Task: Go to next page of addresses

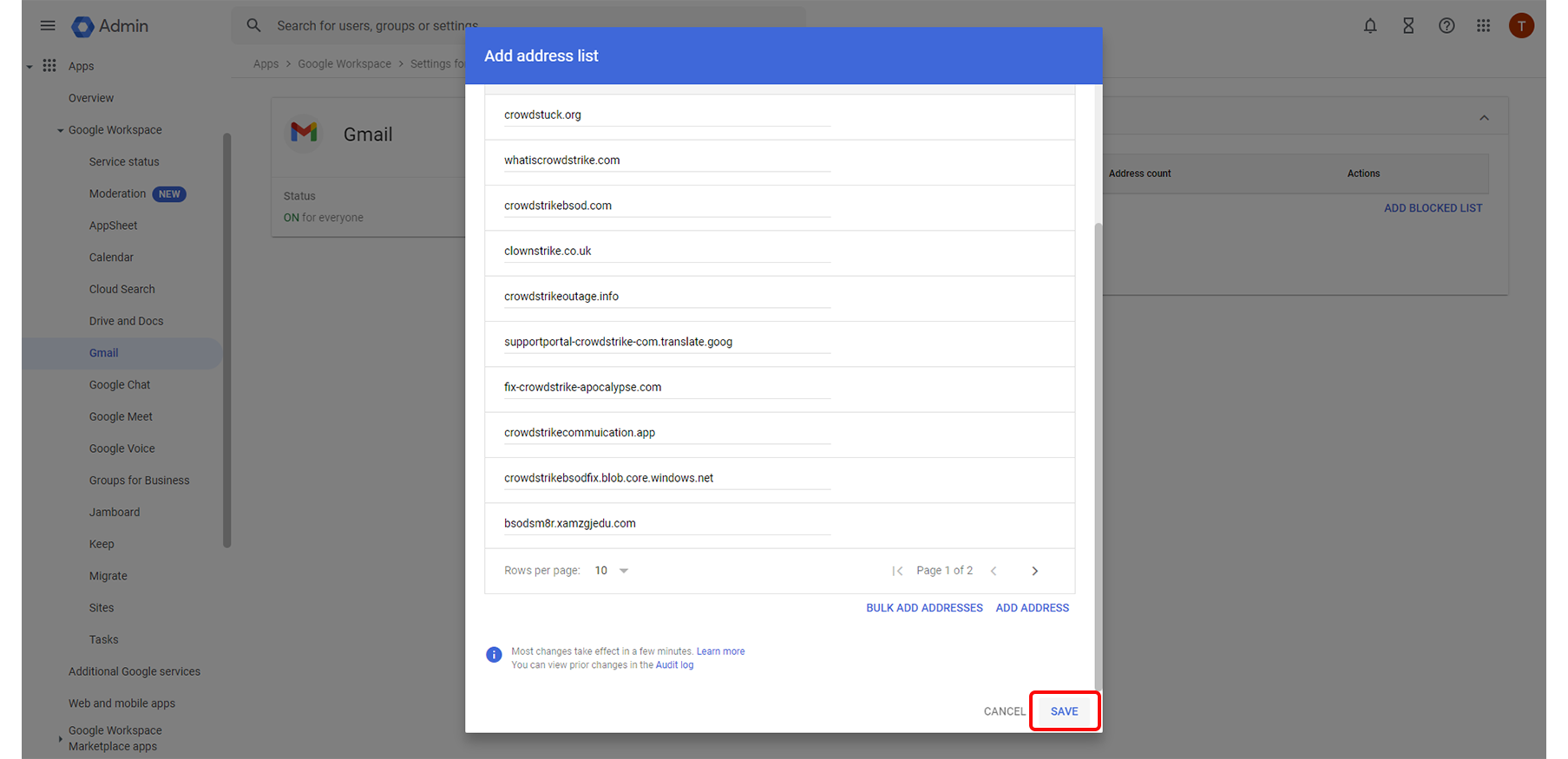Action: click(x=1034, y=571)
